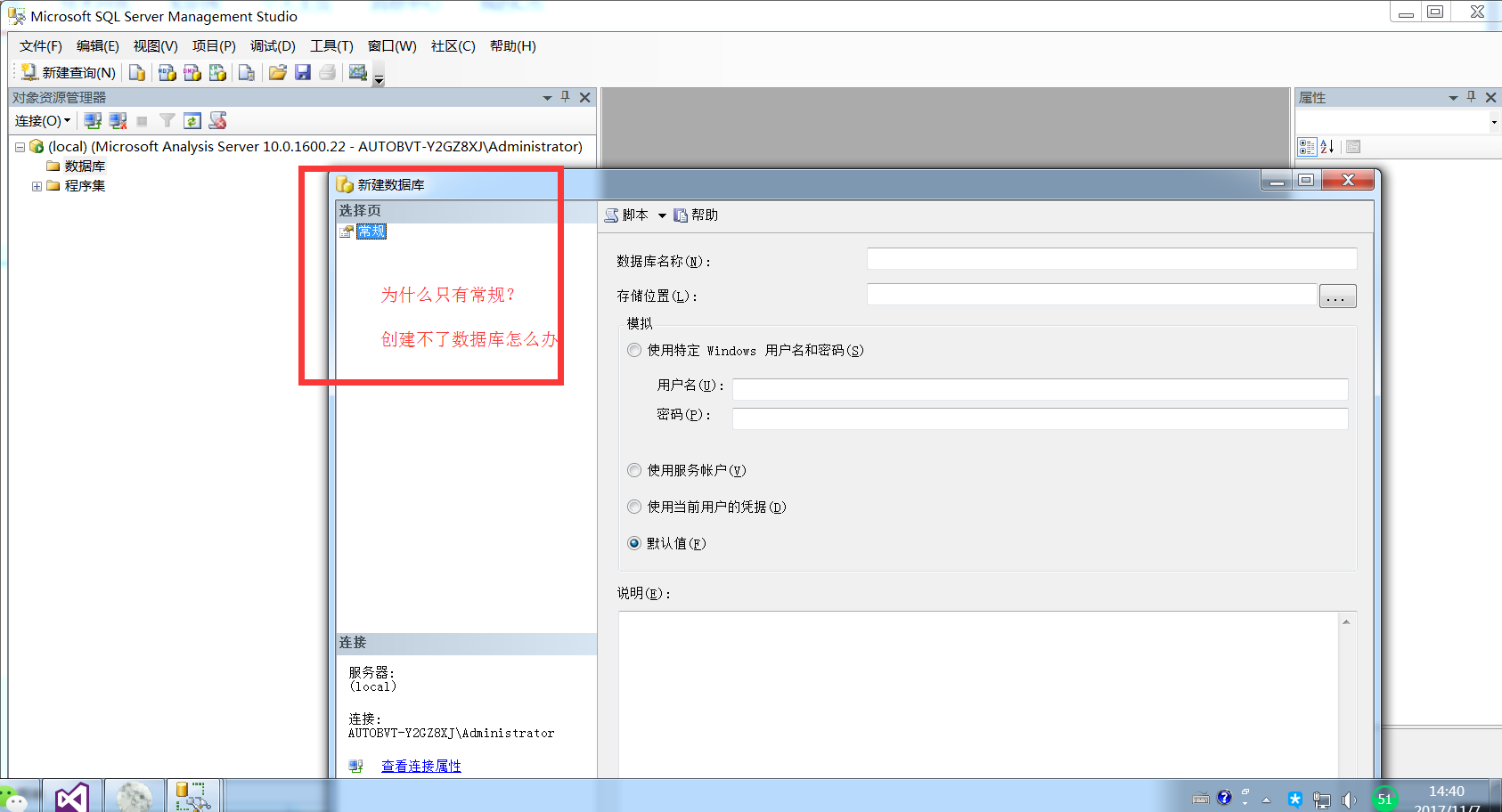This screenshot has height=812, width=1502.
Task: Click the Connect Object Explorer icon
Action: point(93,121)
